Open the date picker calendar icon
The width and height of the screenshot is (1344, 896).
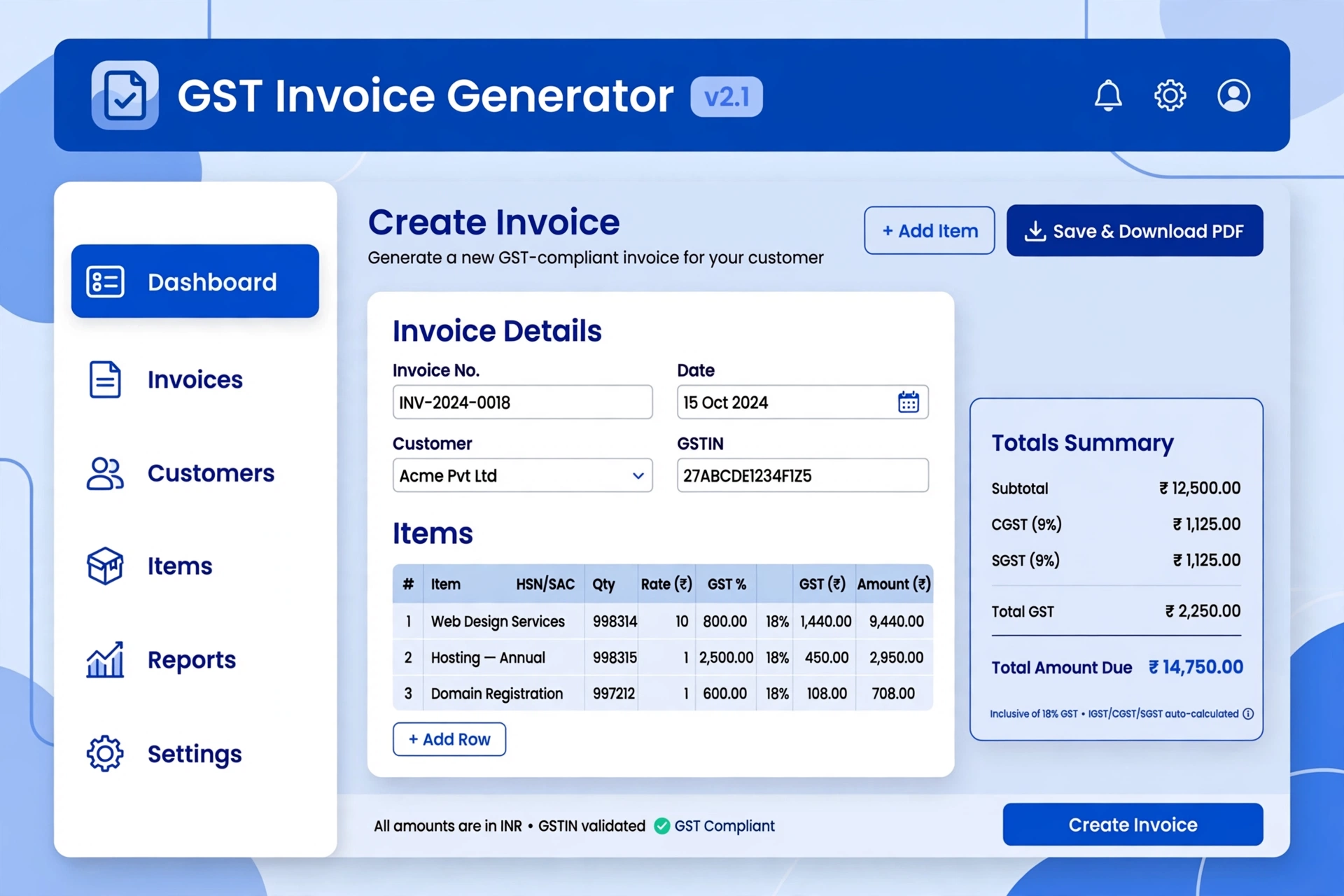(908, 402)
